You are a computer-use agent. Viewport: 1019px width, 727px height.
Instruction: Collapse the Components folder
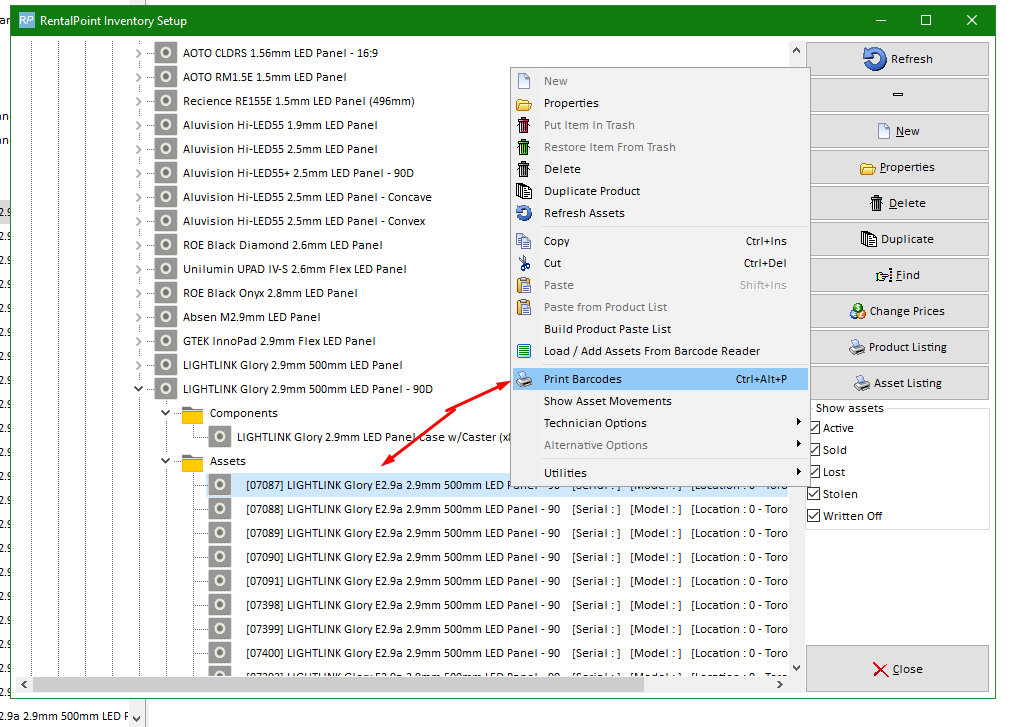pos(165,413)
